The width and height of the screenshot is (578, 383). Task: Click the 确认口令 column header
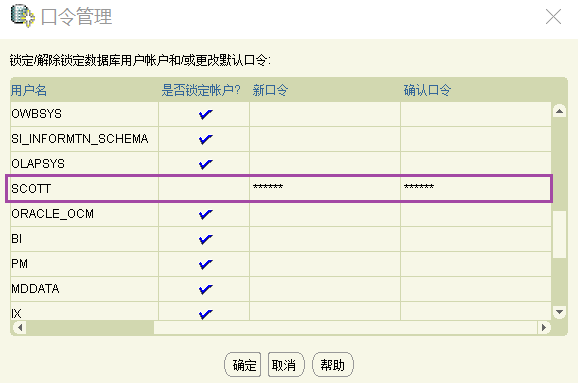[427, 90]
